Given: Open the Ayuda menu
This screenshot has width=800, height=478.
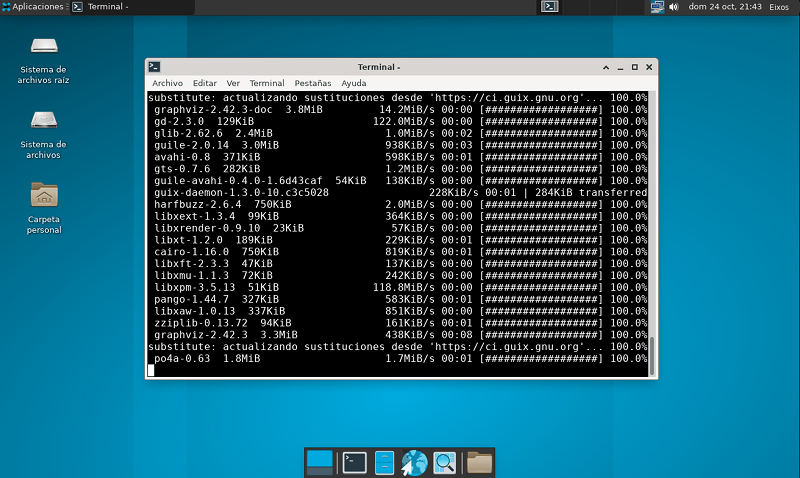Looking at the screenshot, I should (x=354, y=83).
